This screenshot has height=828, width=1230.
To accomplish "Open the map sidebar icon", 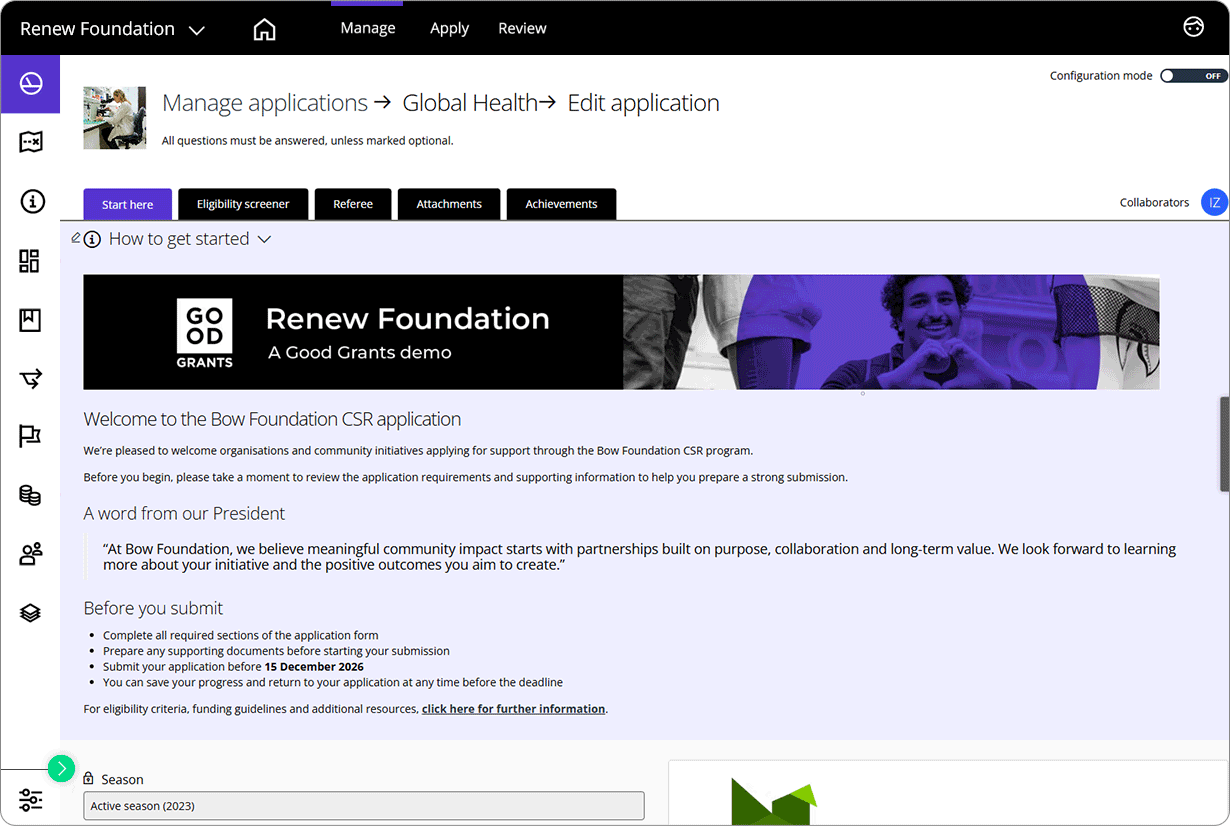I will [30, 142].
